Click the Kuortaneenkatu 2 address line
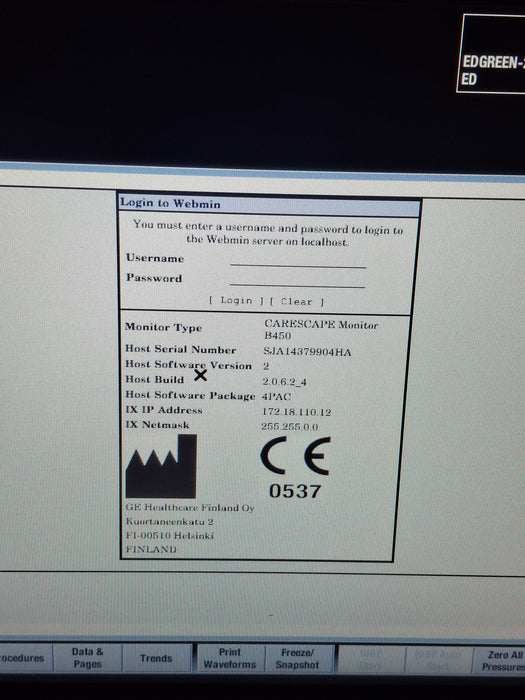 point(170,521)
